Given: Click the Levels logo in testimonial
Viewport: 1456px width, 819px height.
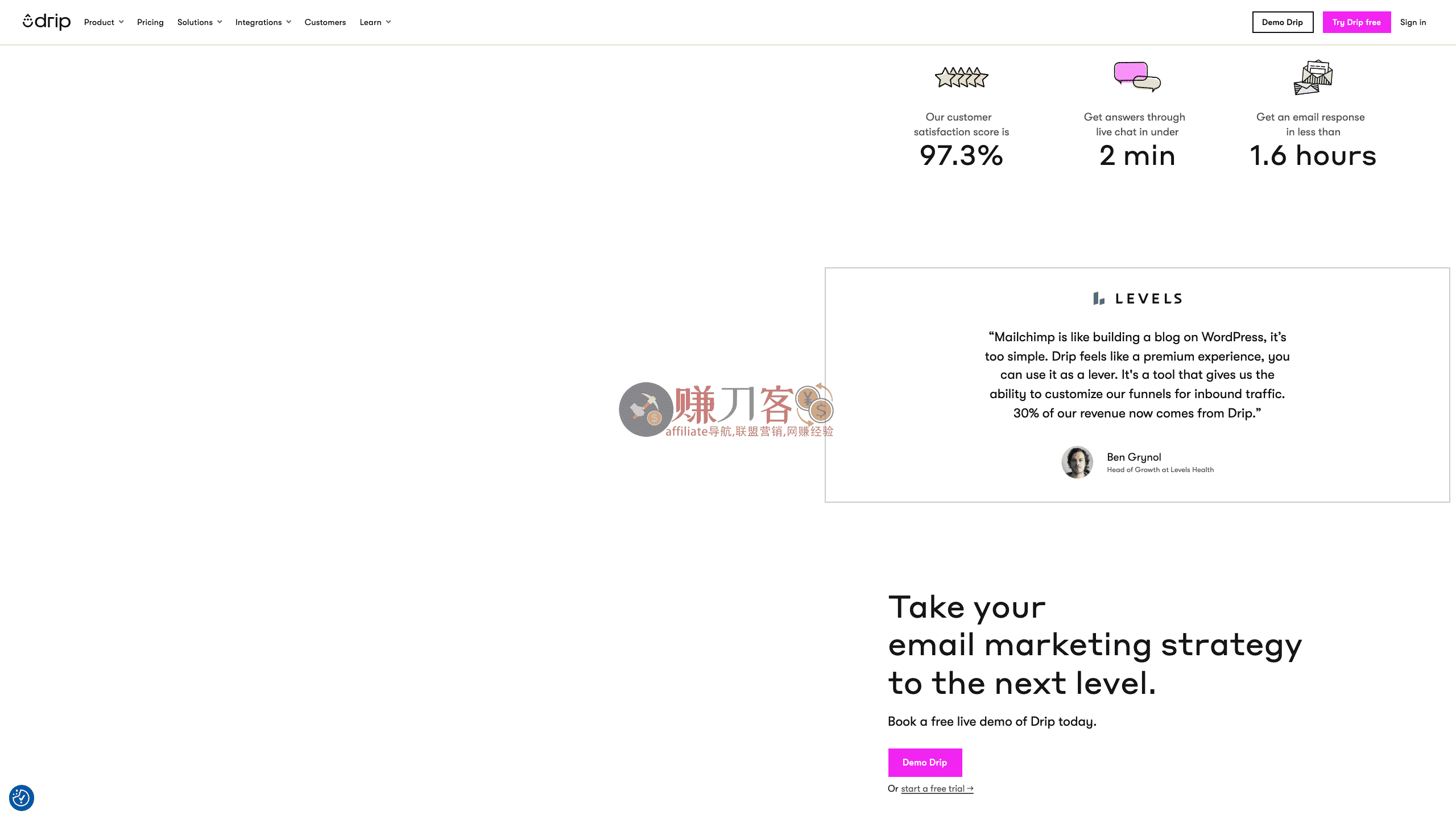Looking at the screenshot, I should [x=1137, y=299].
